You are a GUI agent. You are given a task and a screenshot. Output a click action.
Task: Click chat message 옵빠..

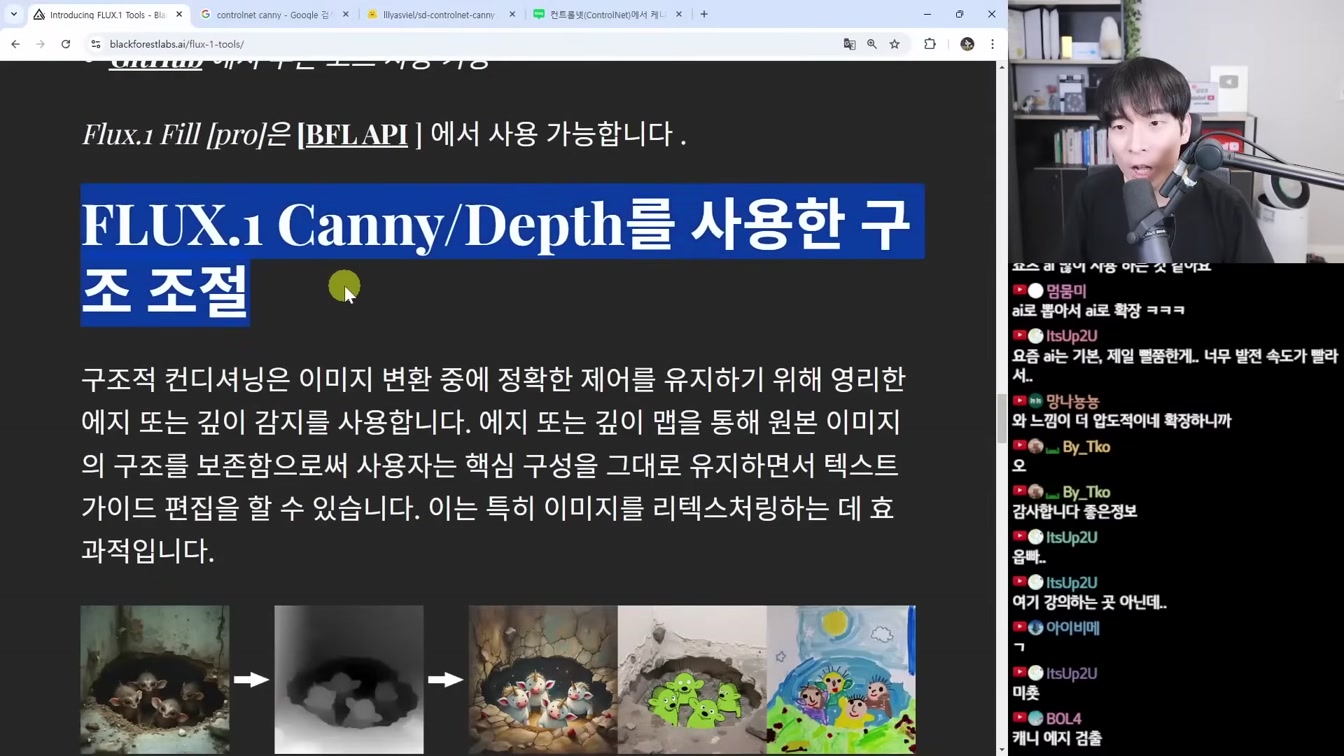1029,557
